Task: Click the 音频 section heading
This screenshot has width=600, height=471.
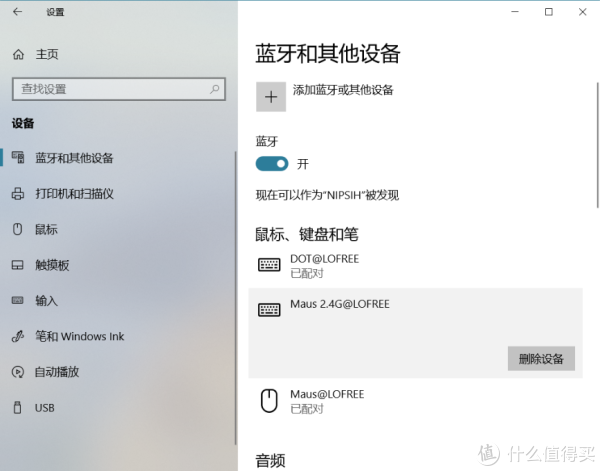Action: coord(270,460)
